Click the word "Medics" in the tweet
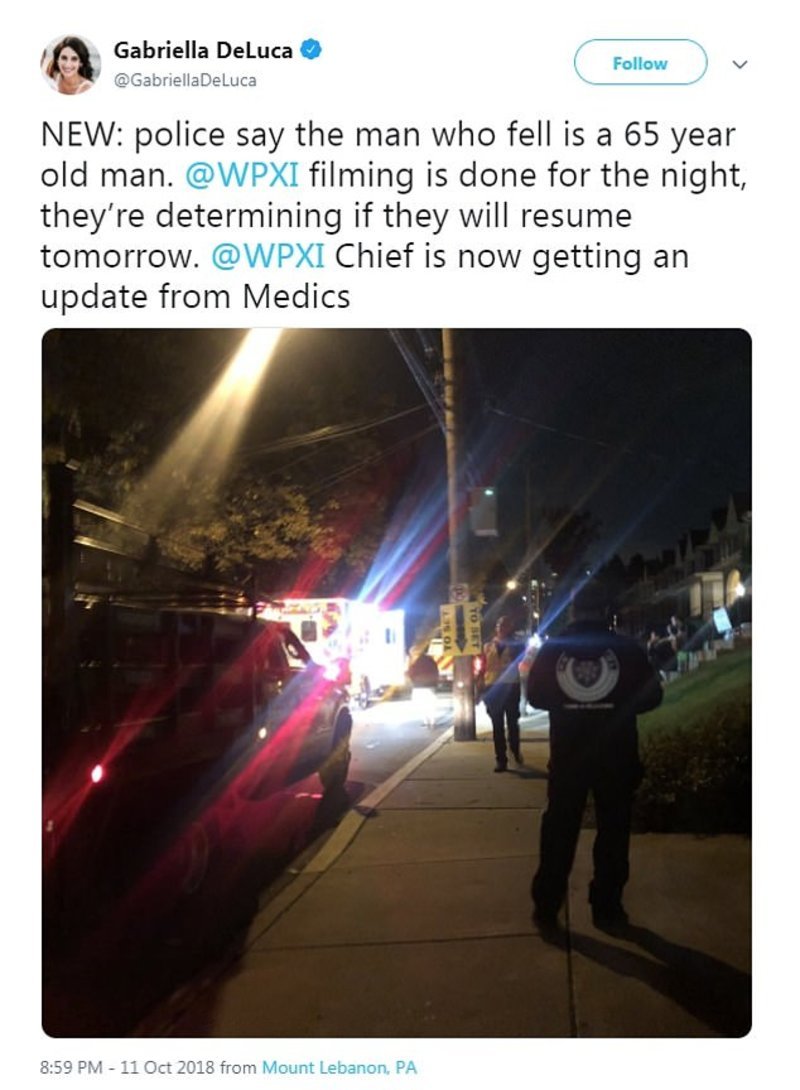This screenshot has height=1090, width=800. pos(296,297)
